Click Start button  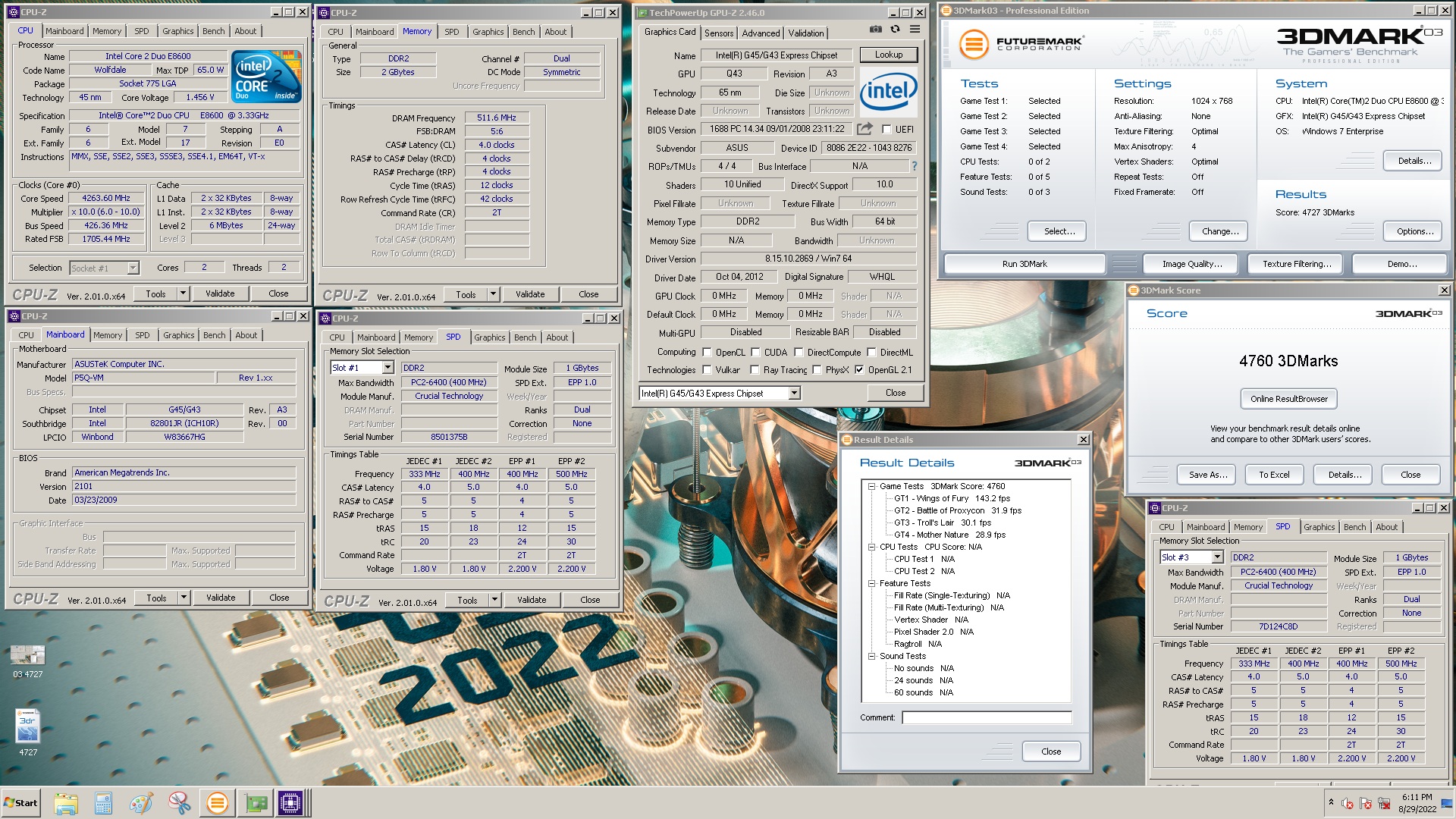pyautogui.click(x=20, y=803)
